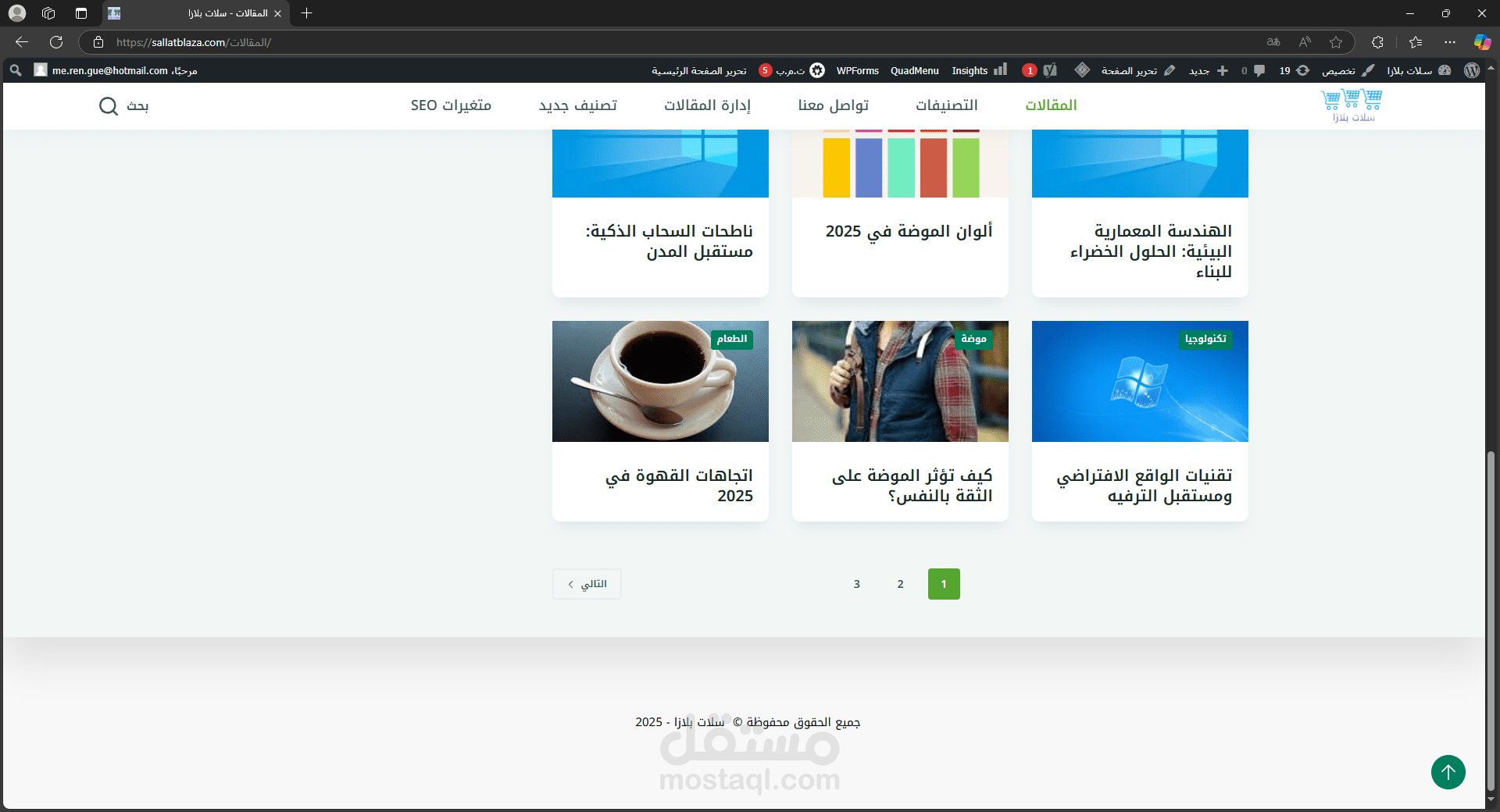
Task: Click the جديد add new item
Action: tap(1208, 70)
